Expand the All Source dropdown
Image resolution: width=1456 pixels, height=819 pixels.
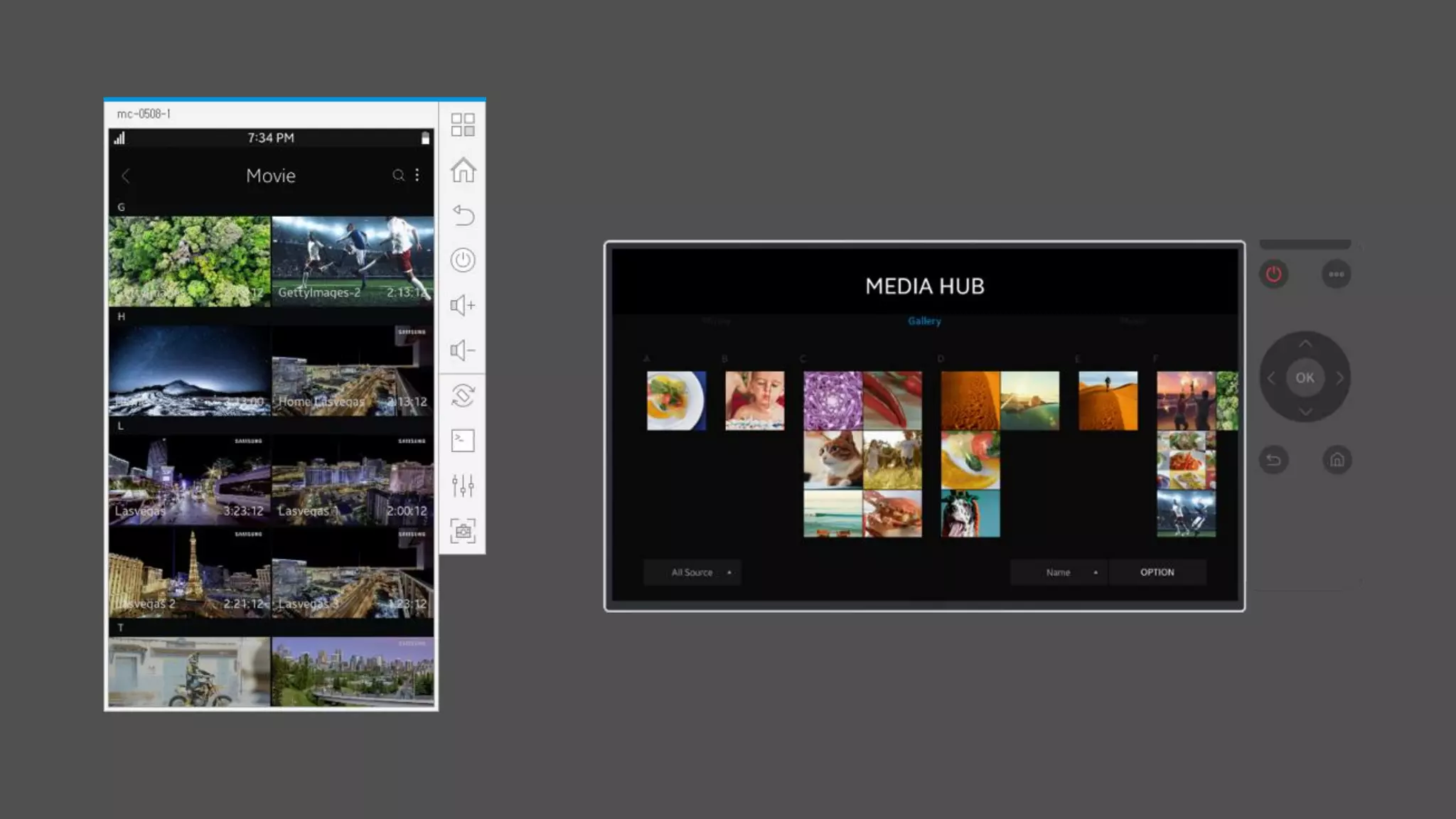coord(692,572)
